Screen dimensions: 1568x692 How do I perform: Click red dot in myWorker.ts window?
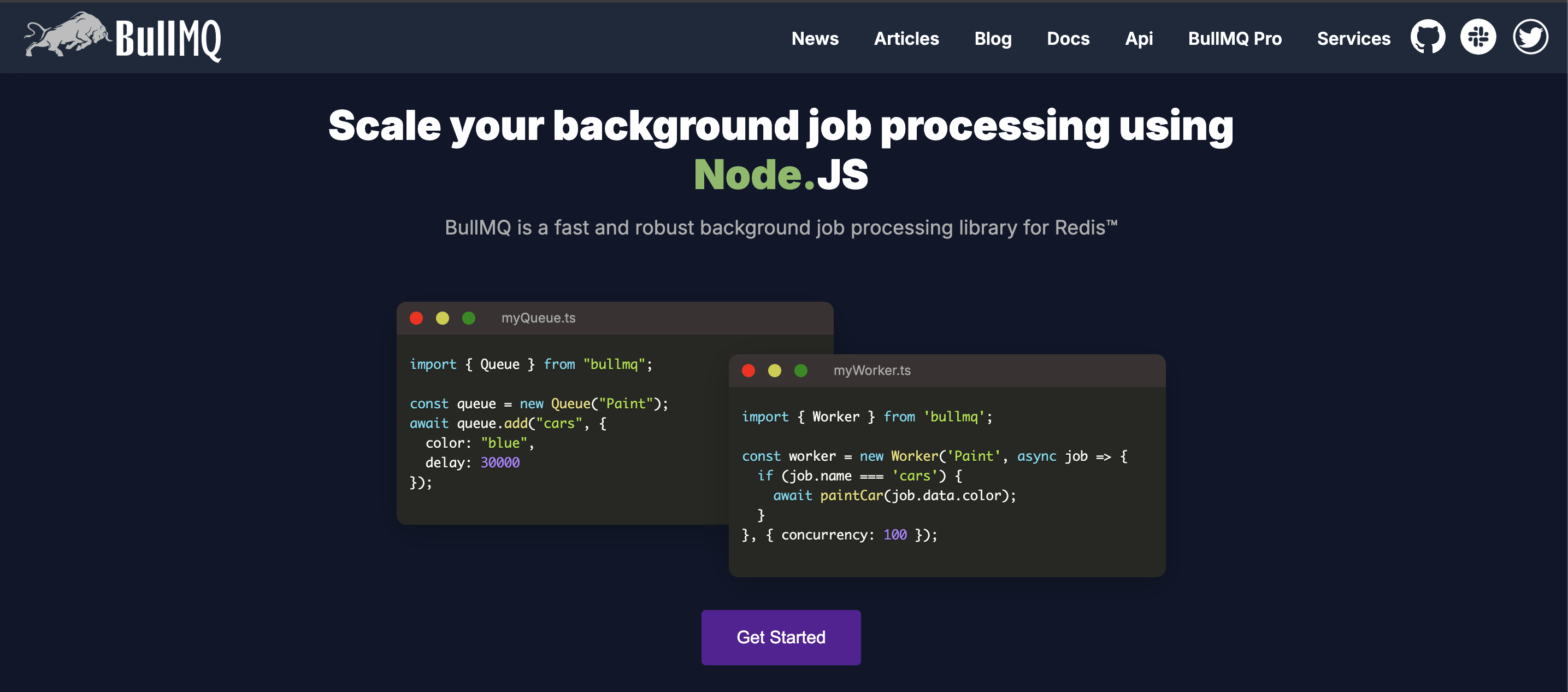click(x=748, y=371)
